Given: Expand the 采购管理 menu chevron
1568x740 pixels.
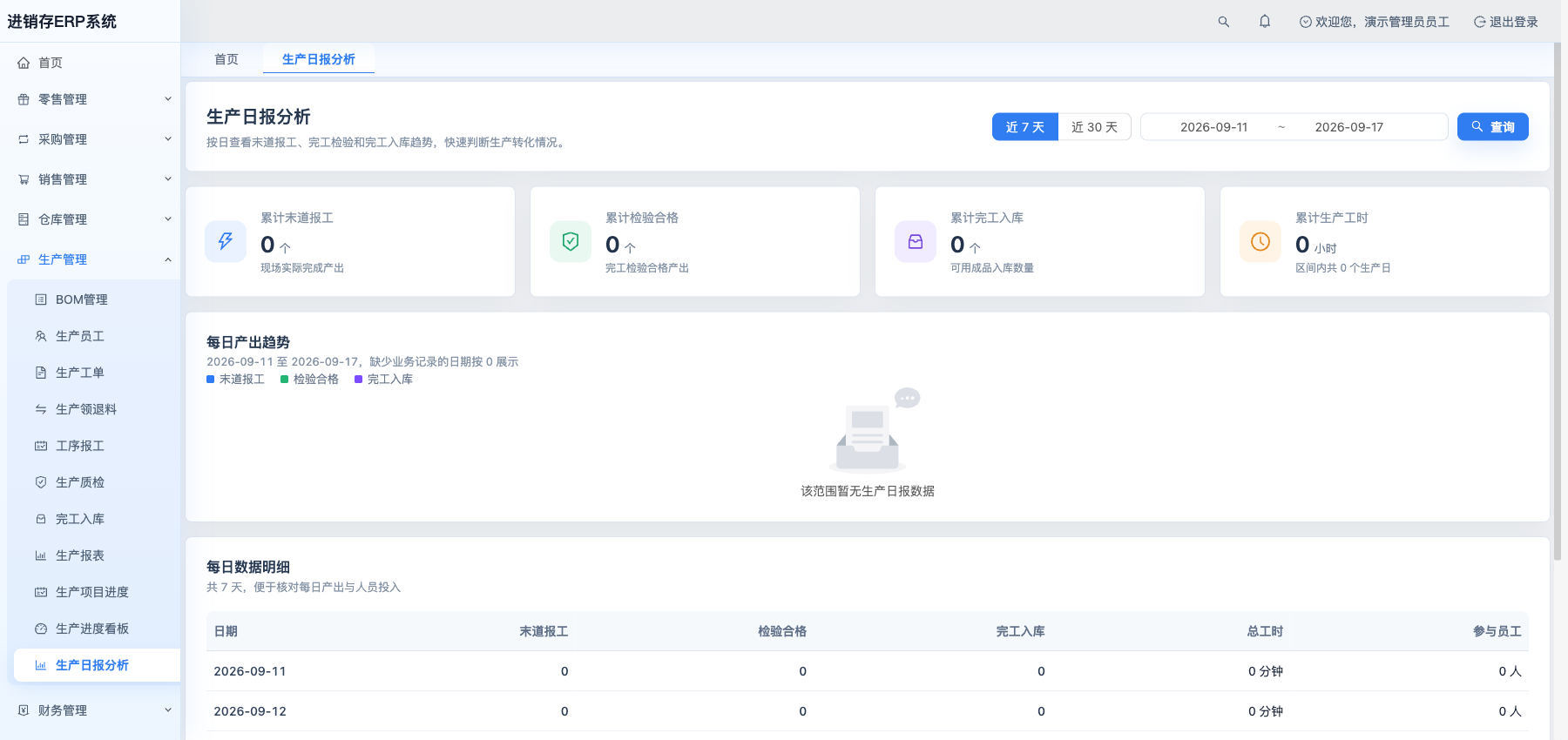Looking at the screenshot, I should click(x=168, y=139).
